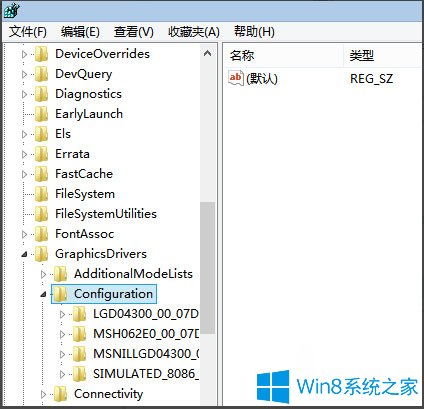Select the EarlyLaunch folder icon
Screen dimensions: 424x409
point(42,114)
